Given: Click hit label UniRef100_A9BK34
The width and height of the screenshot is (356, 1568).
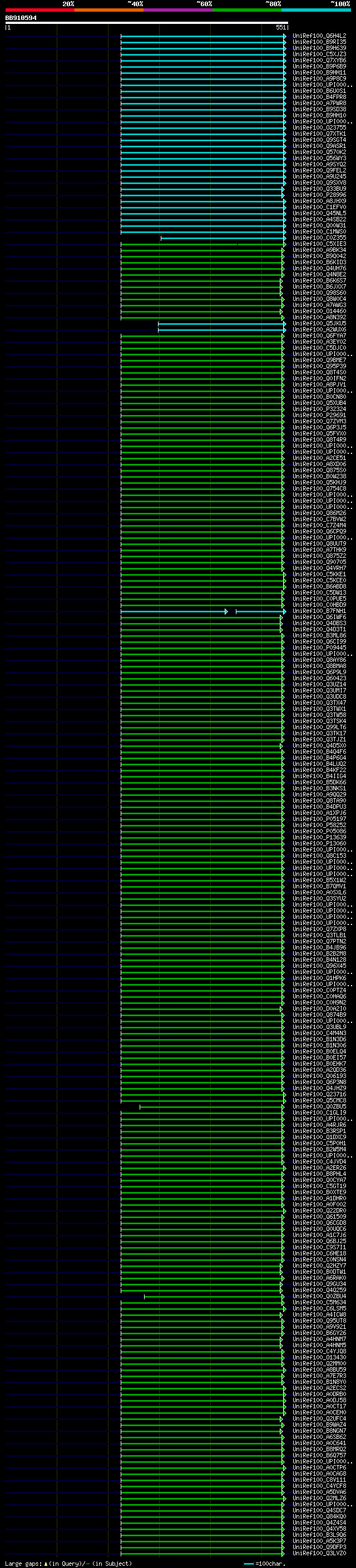Looking at the screenshot, I should coord(319,250).
